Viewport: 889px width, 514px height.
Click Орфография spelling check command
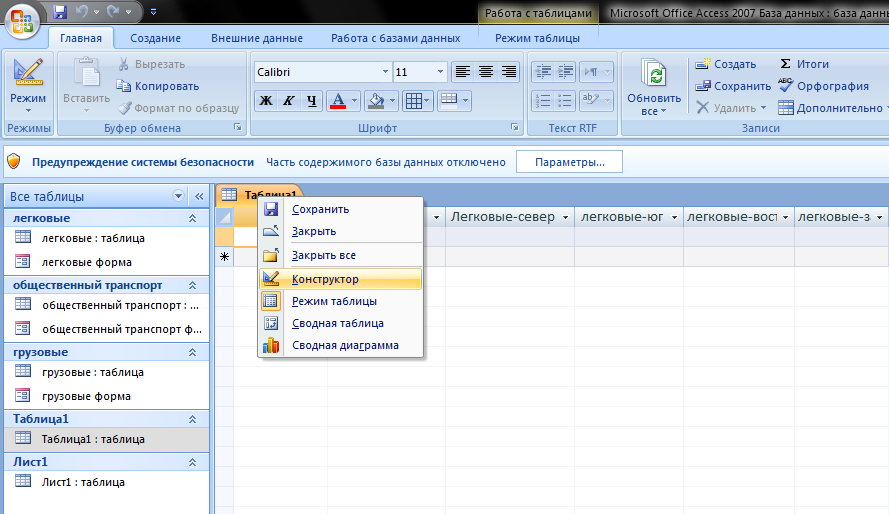[x=823, y=86]
